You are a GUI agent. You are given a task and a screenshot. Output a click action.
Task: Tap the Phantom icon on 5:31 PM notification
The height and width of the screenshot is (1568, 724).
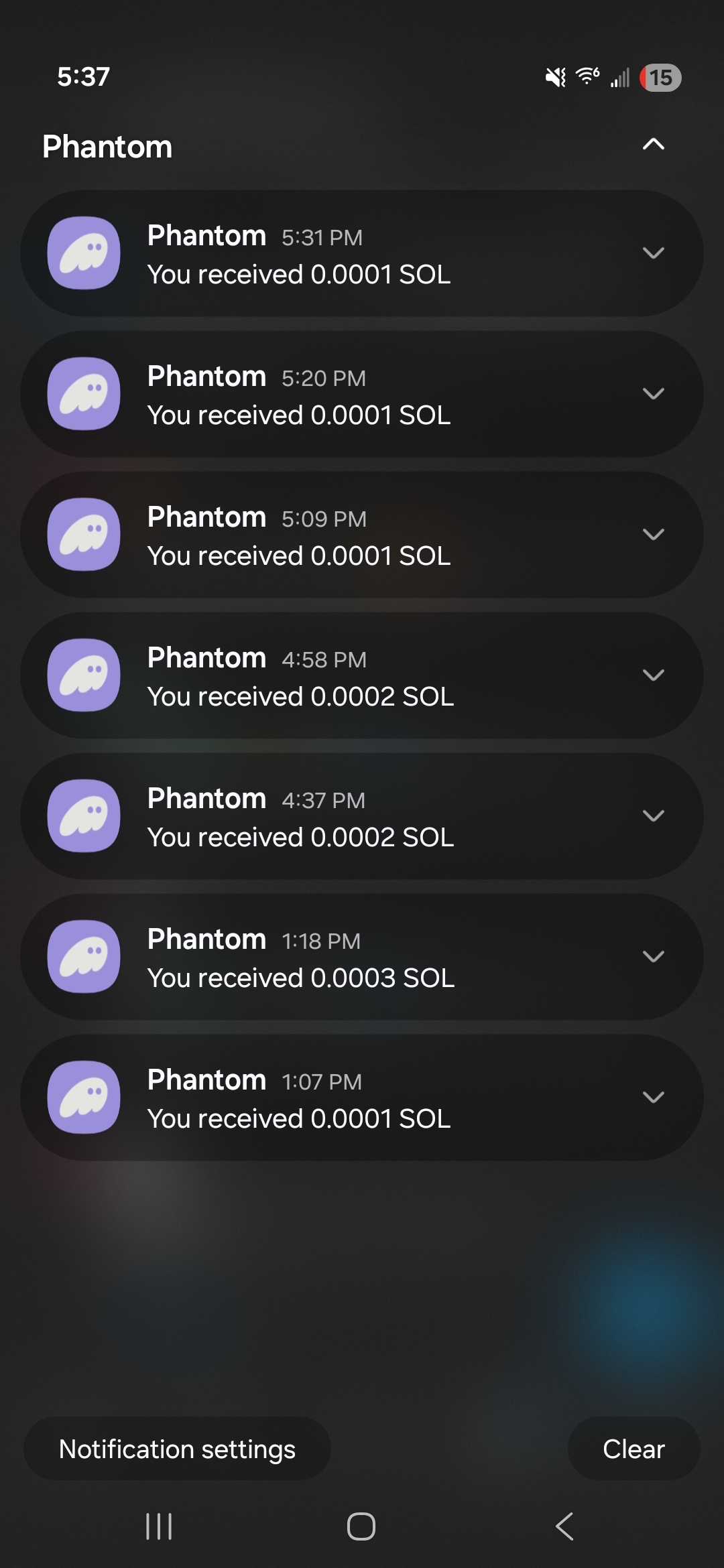click(x=84, y=253)
